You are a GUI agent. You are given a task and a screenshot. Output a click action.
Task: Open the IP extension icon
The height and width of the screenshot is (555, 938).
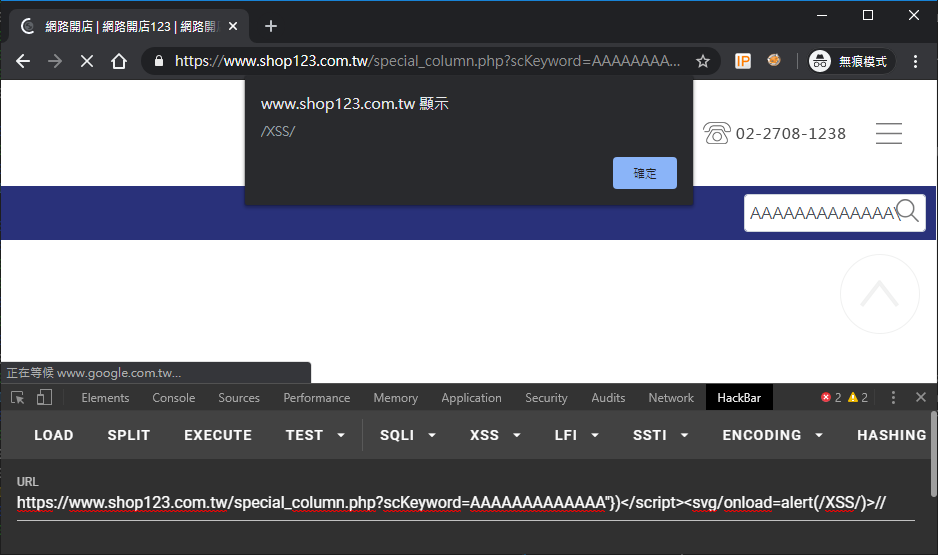[742, 61]
